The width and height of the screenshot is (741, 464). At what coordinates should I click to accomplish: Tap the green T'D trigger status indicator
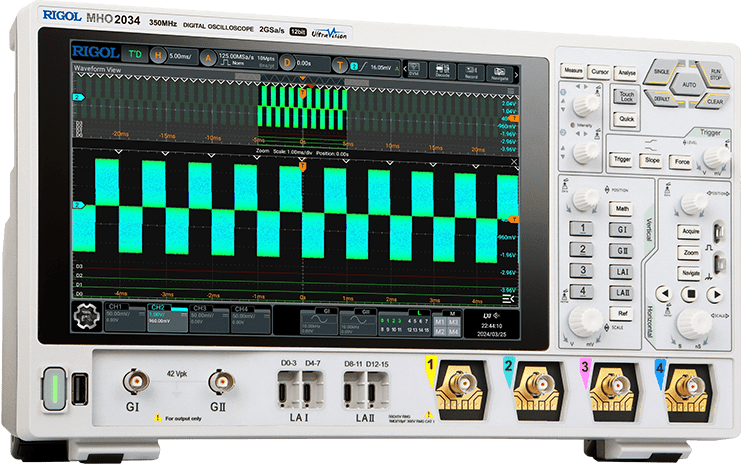pyautogui.click(x=135, y=54)
